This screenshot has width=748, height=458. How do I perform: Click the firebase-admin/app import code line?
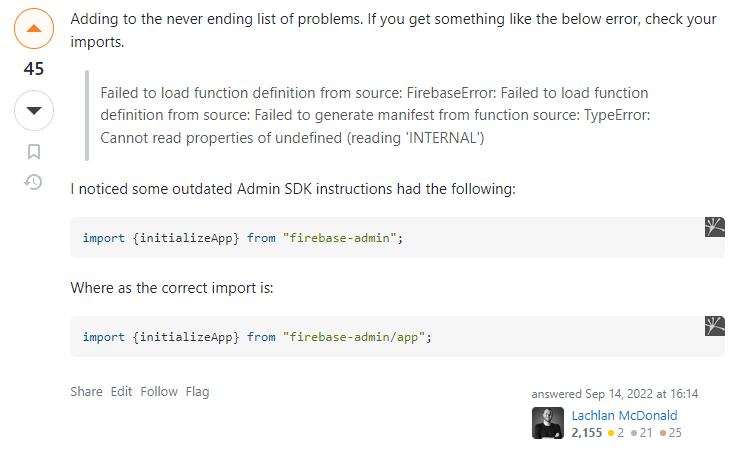(257, 337)
